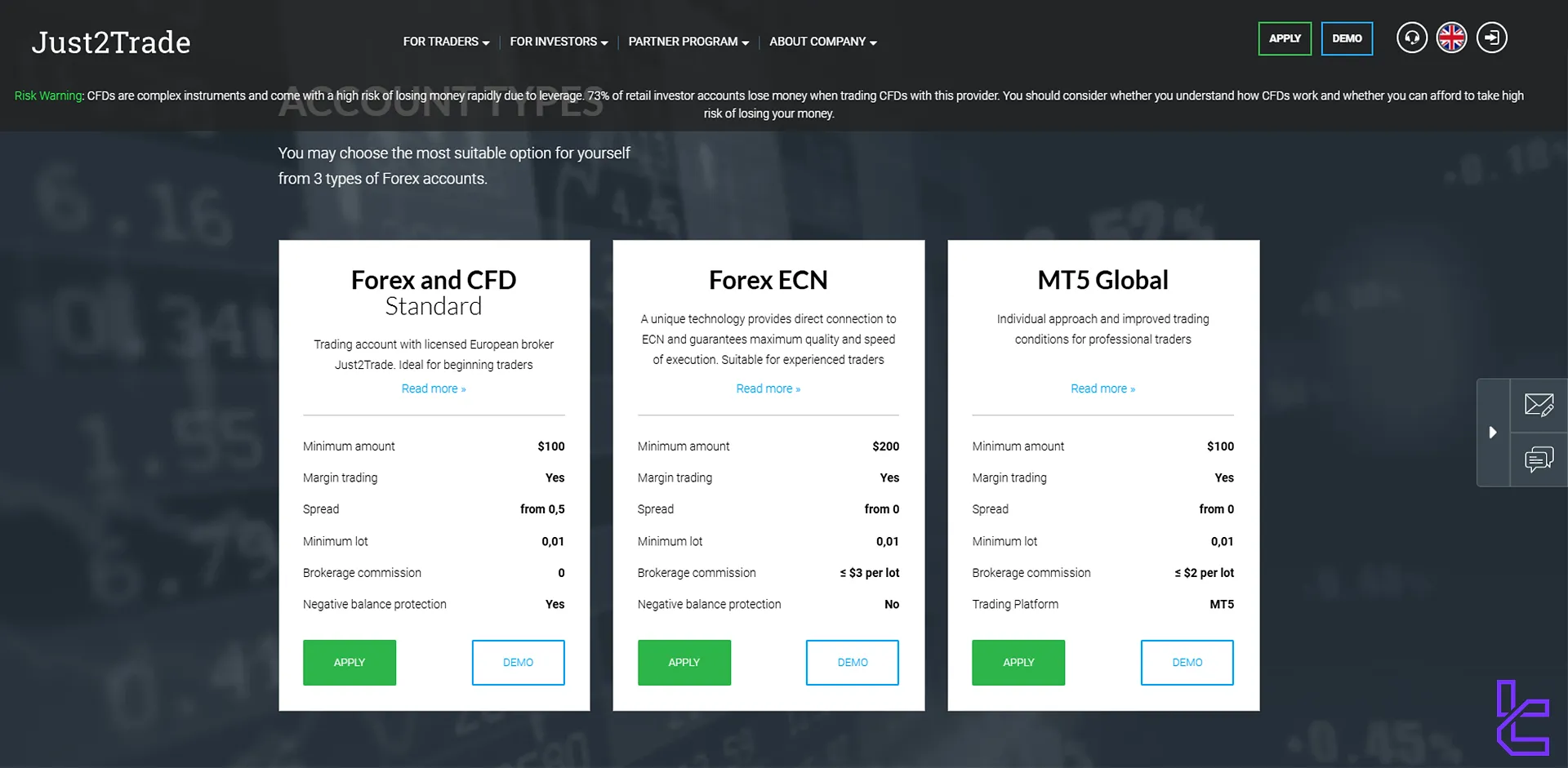This screenshot has width=1568, height=768.
Task: Click the Risk Warning label
Action: click(49, 95)
